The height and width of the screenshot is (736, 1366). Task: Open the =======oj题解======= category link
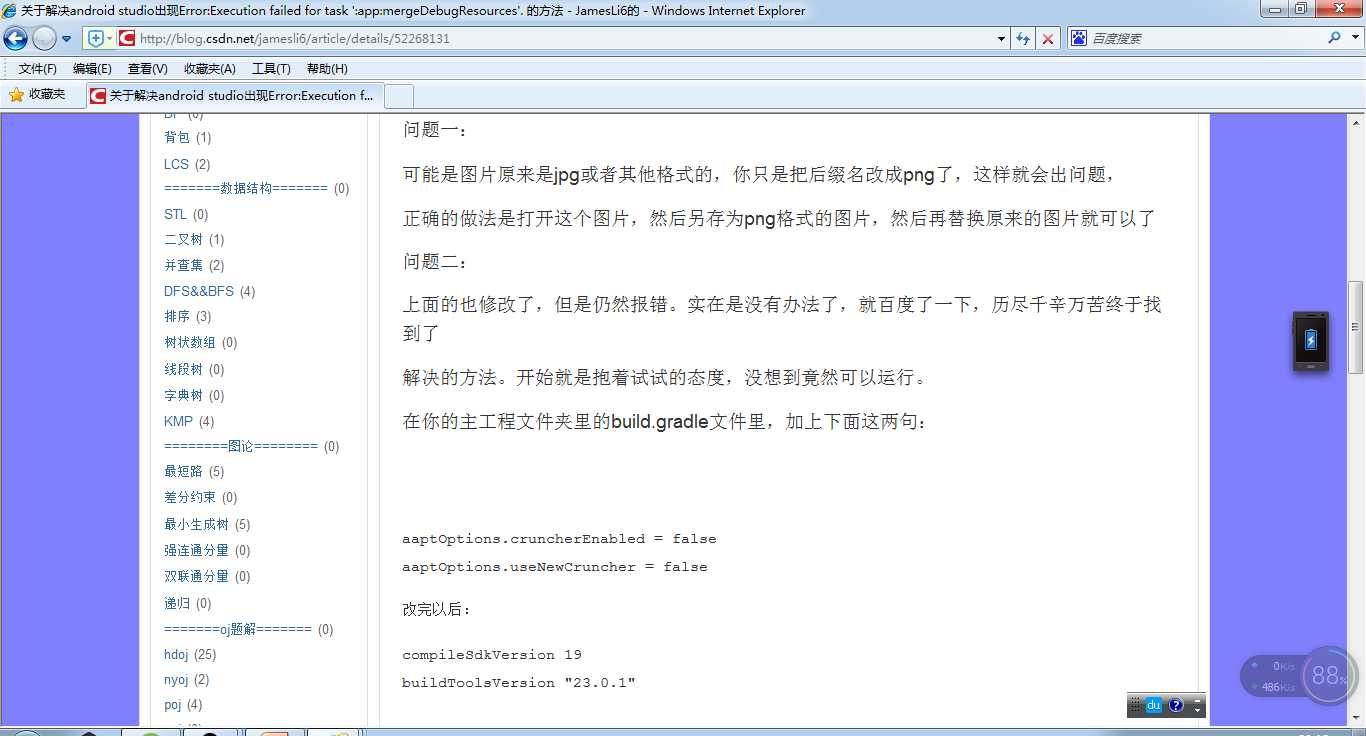(x=238, y=629)
